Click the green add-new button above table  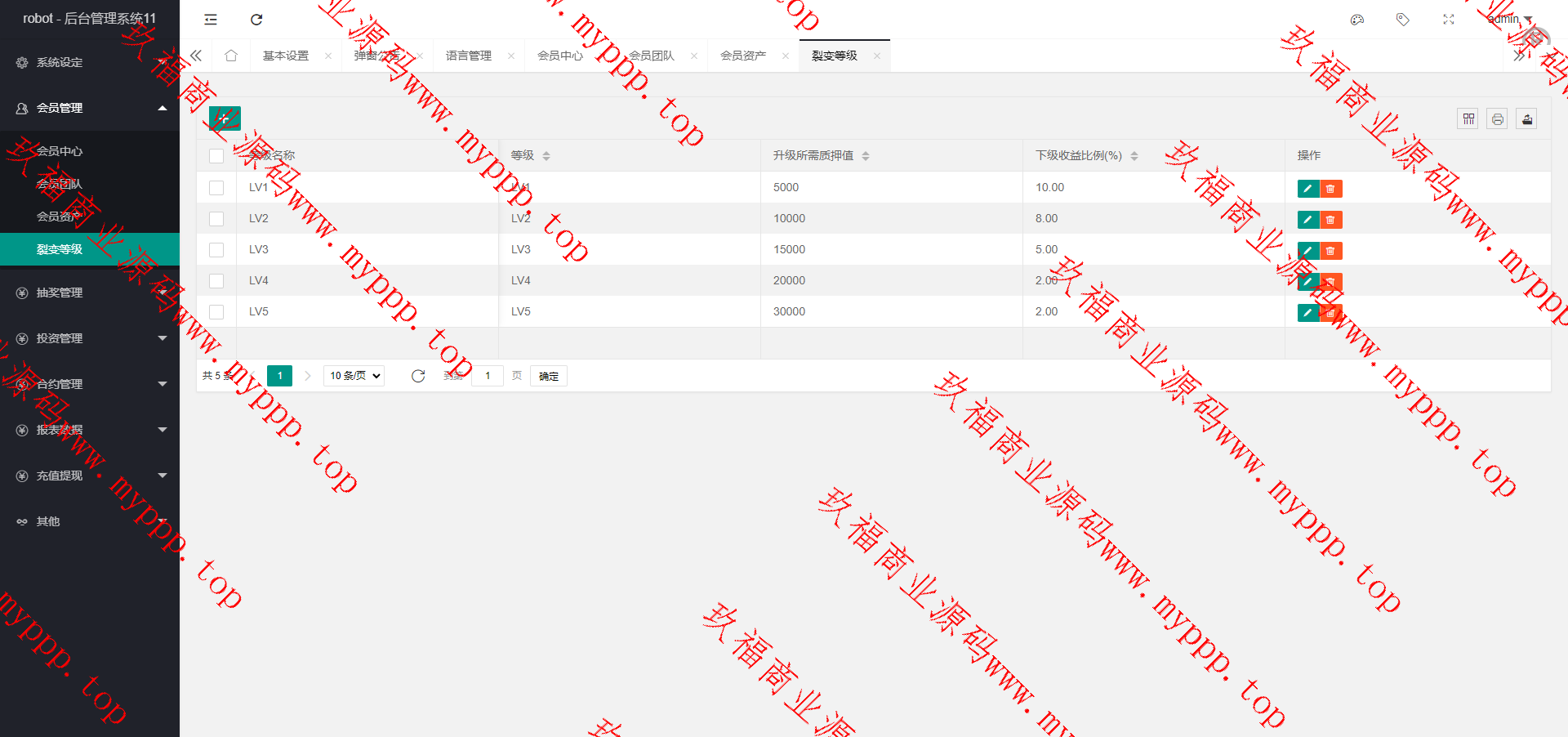[x=225, y=118]
